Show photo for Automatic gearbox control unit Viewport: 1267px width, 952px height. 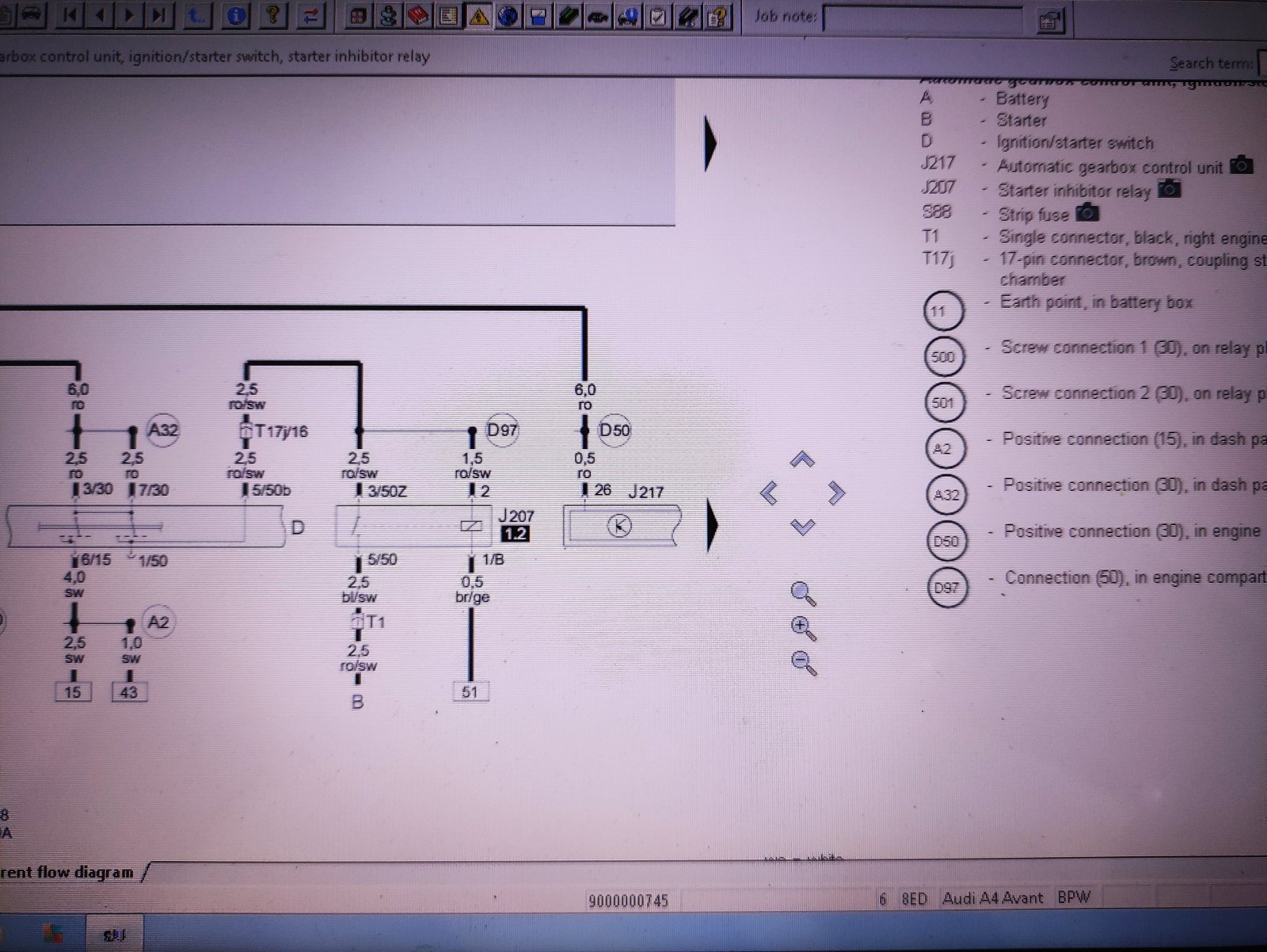coord(1242,166)
